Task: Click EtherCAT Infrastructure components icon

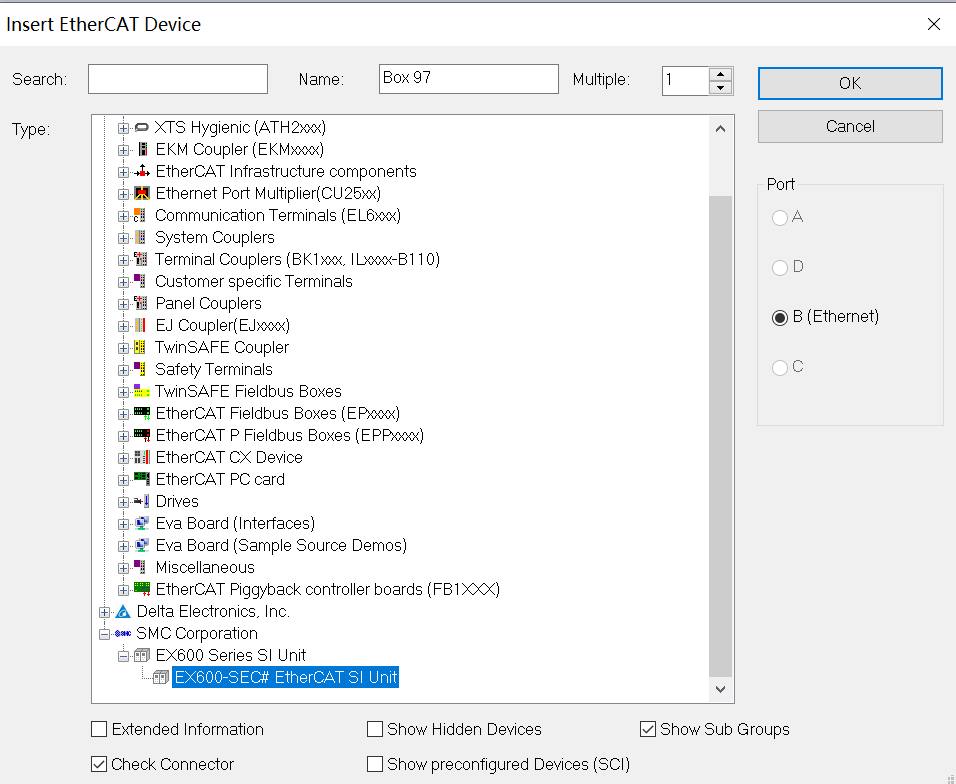Action: [142, 171]
